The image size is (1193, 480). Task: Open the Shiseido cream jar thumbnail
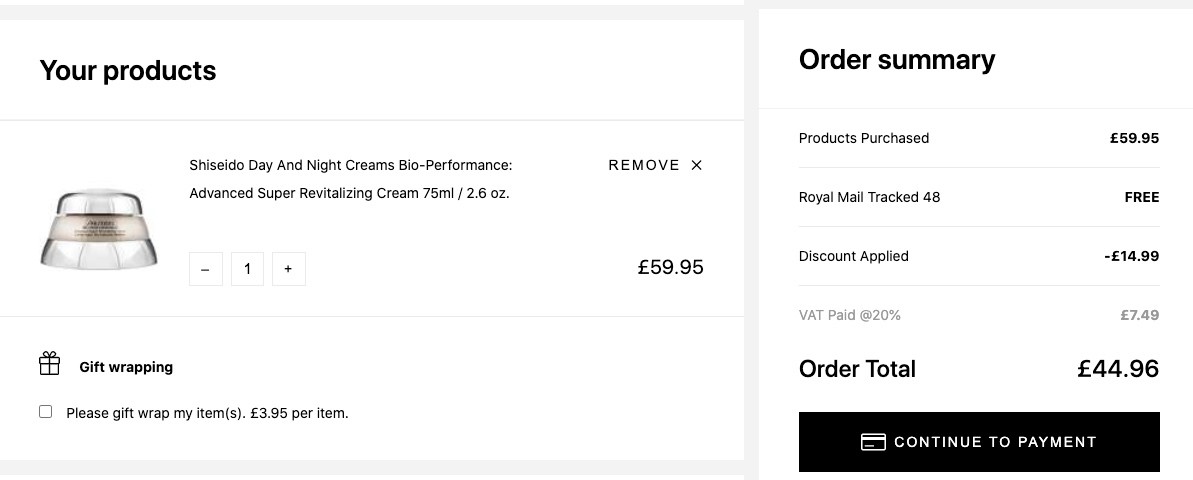point(99,227)
